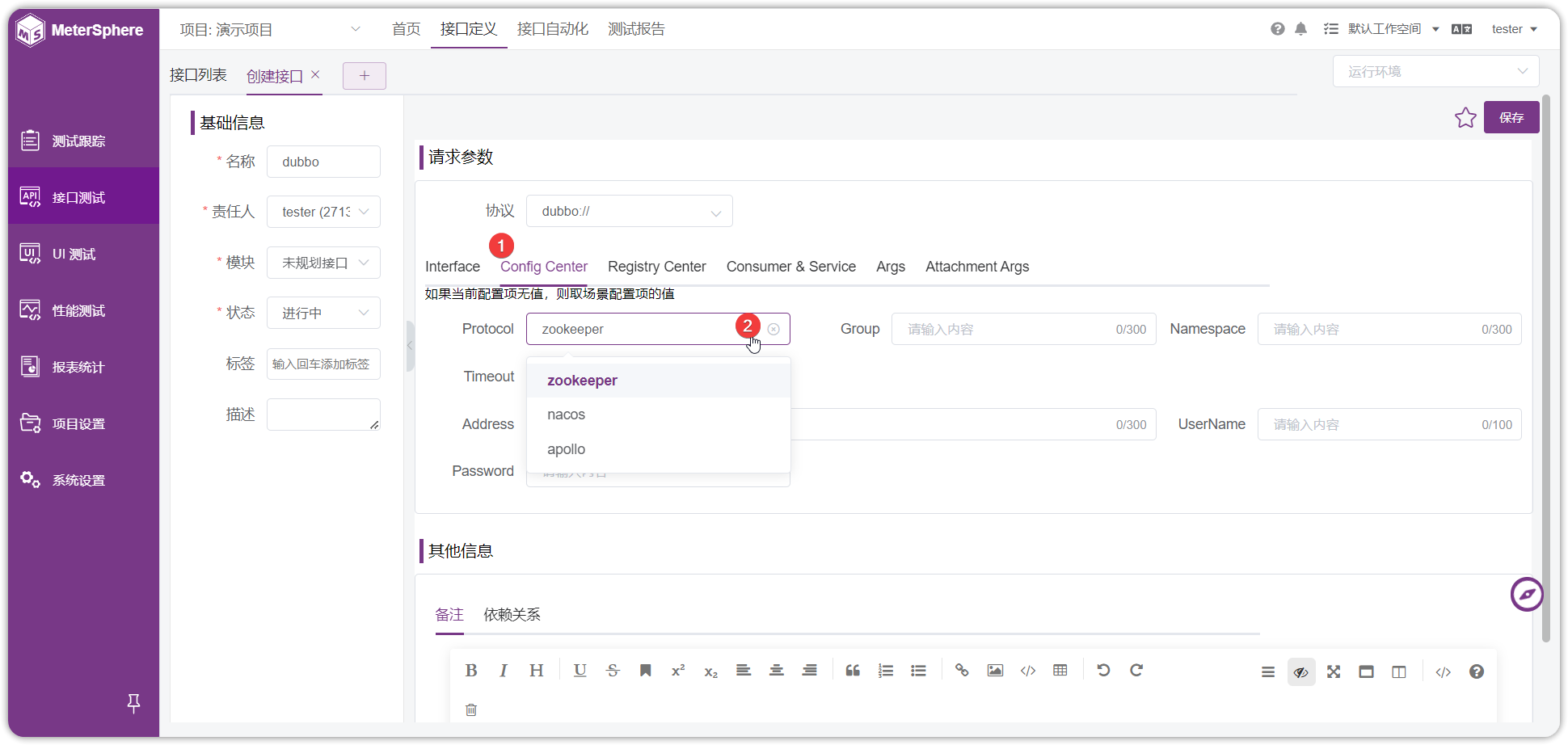Click the 保存 button
This screenshot has height=745, width=1568.
[x=1511, y=118]
